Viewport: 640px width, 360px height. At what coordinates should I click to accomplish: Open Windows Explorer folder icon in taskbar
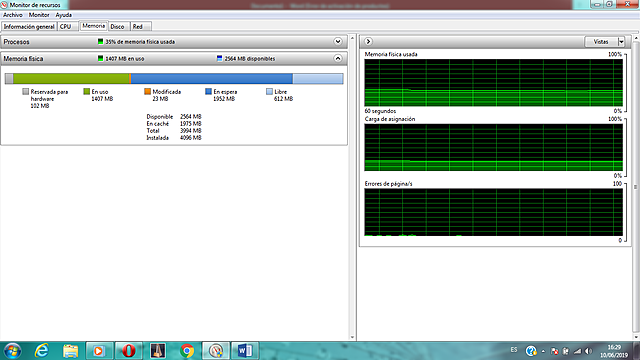(70, 351)
